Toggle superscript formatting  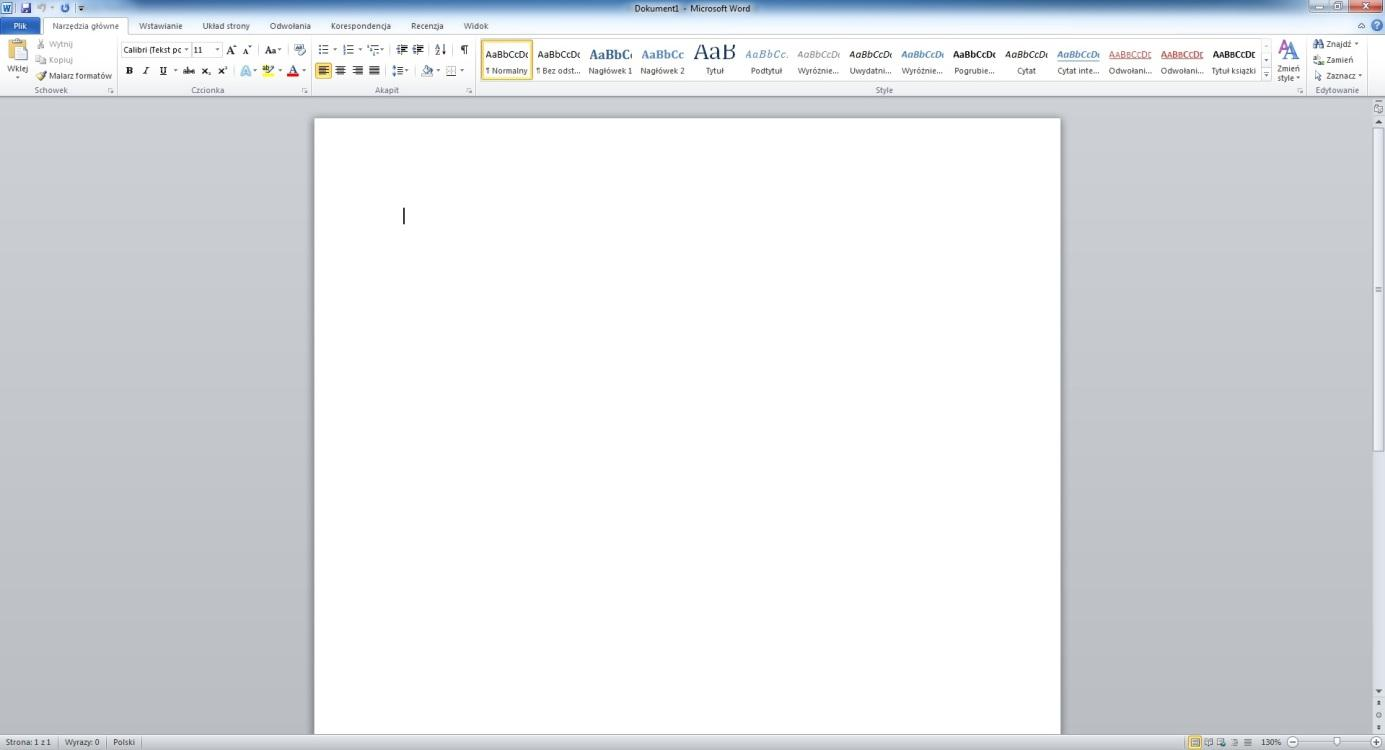pos(222,71)
